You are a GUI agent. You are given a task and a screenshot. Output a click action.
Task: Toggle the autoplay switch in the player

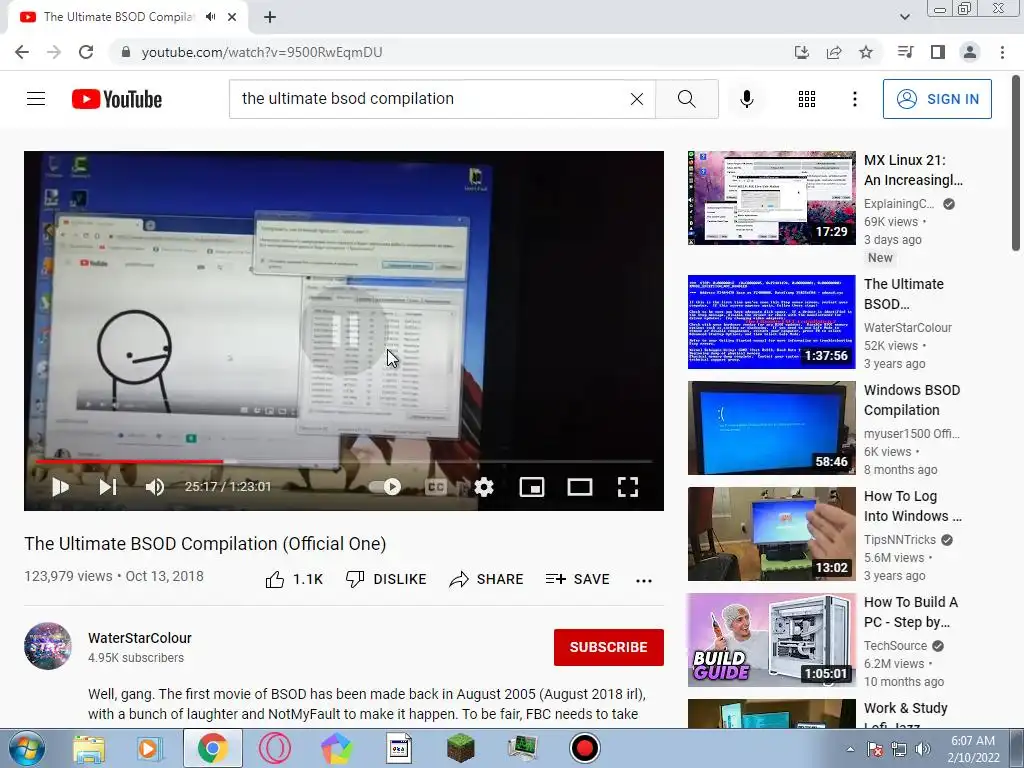coord(385,487)
